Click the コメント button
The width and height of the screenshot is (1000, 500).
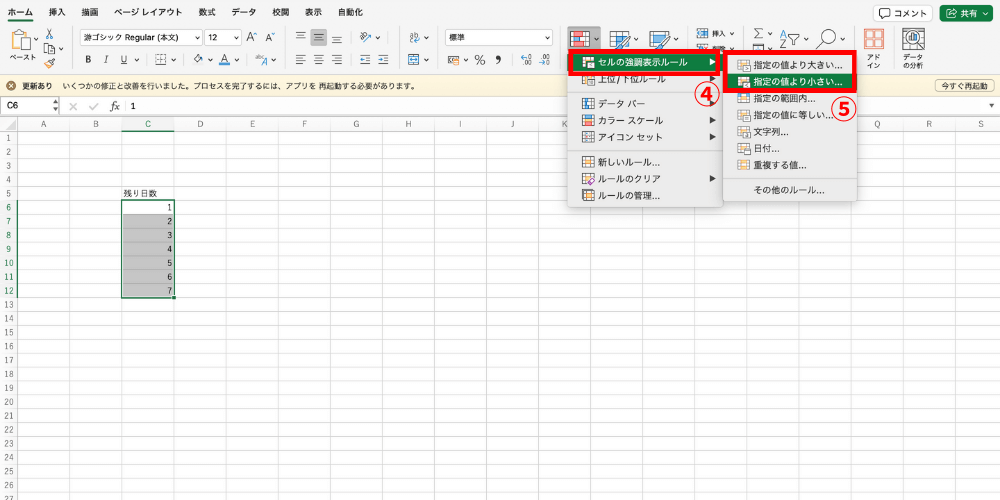point(903,13)
